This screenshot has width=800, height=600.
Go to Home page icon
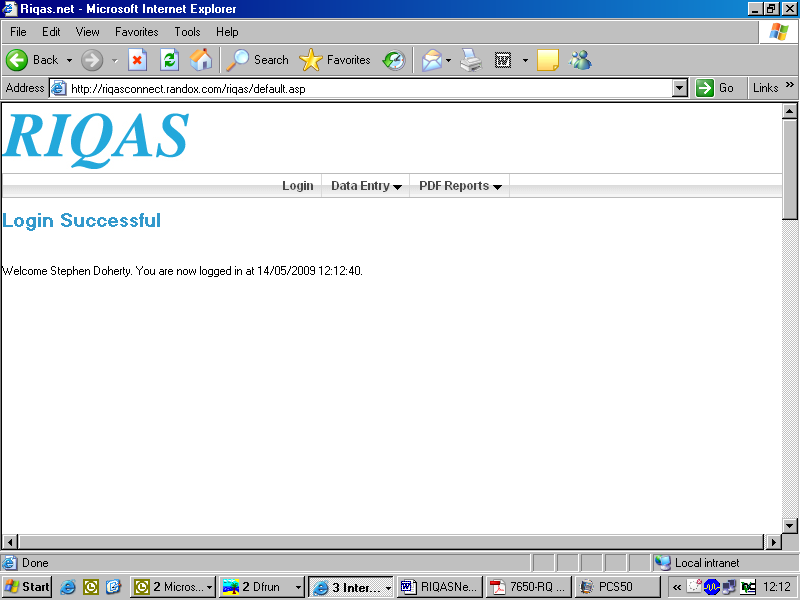tap(201, 60)
